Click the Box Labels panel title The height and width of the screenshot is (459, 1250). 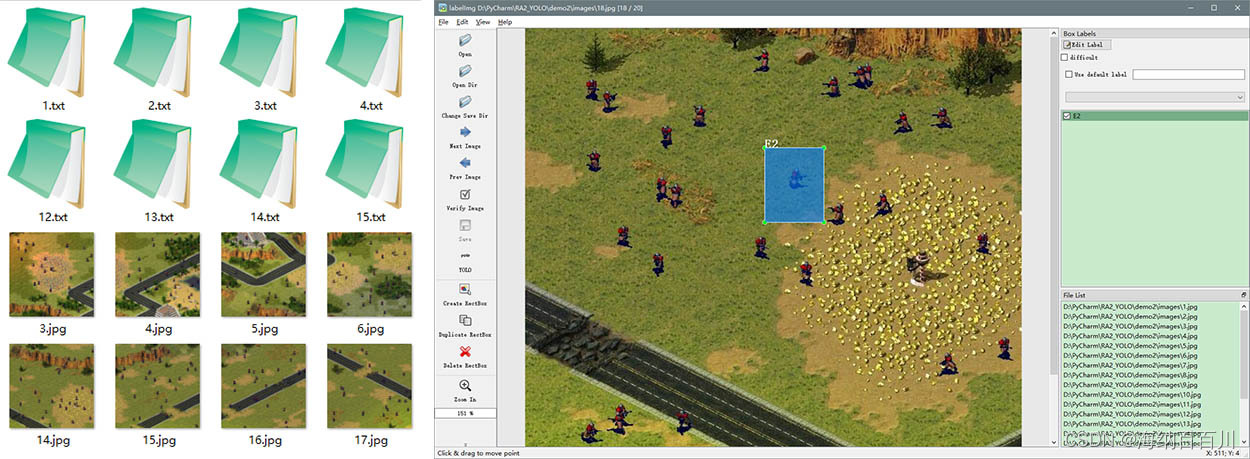click(1079, 33)
